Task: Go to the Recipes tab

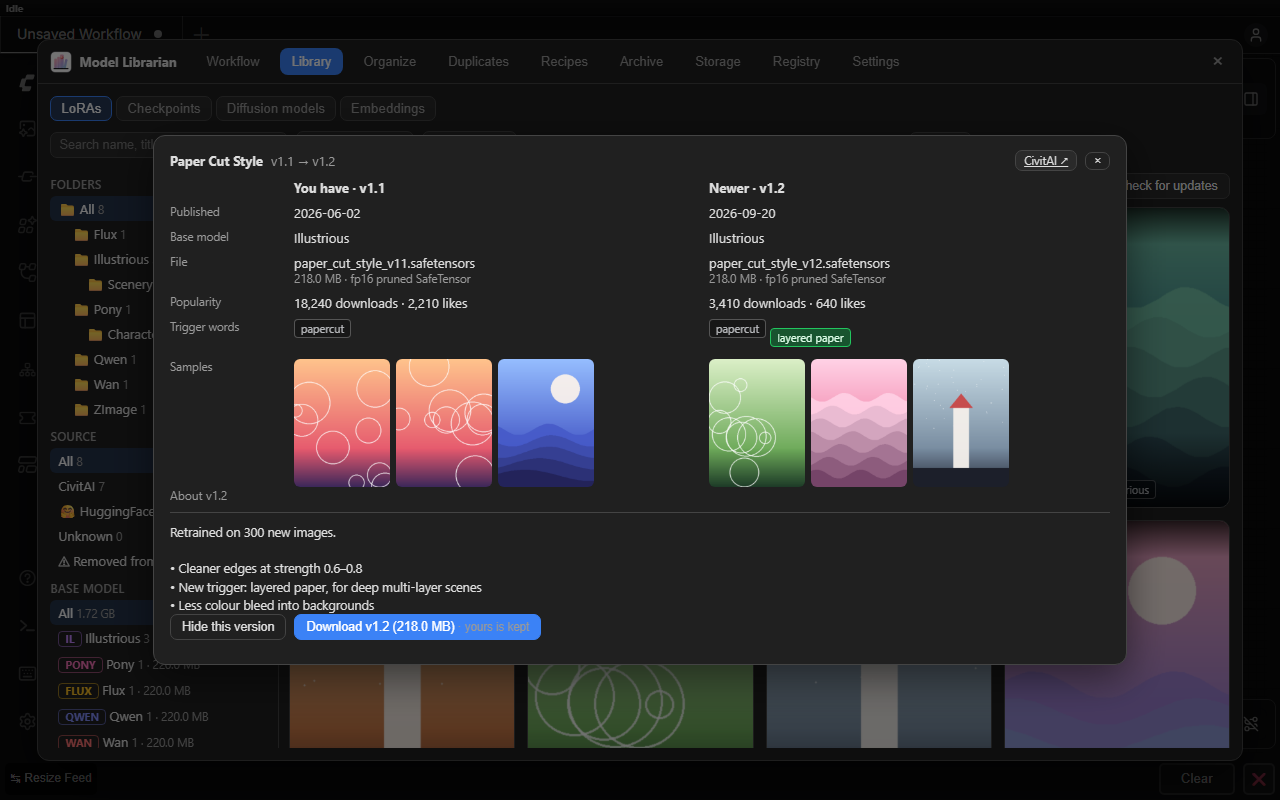Action: [564, 62]
